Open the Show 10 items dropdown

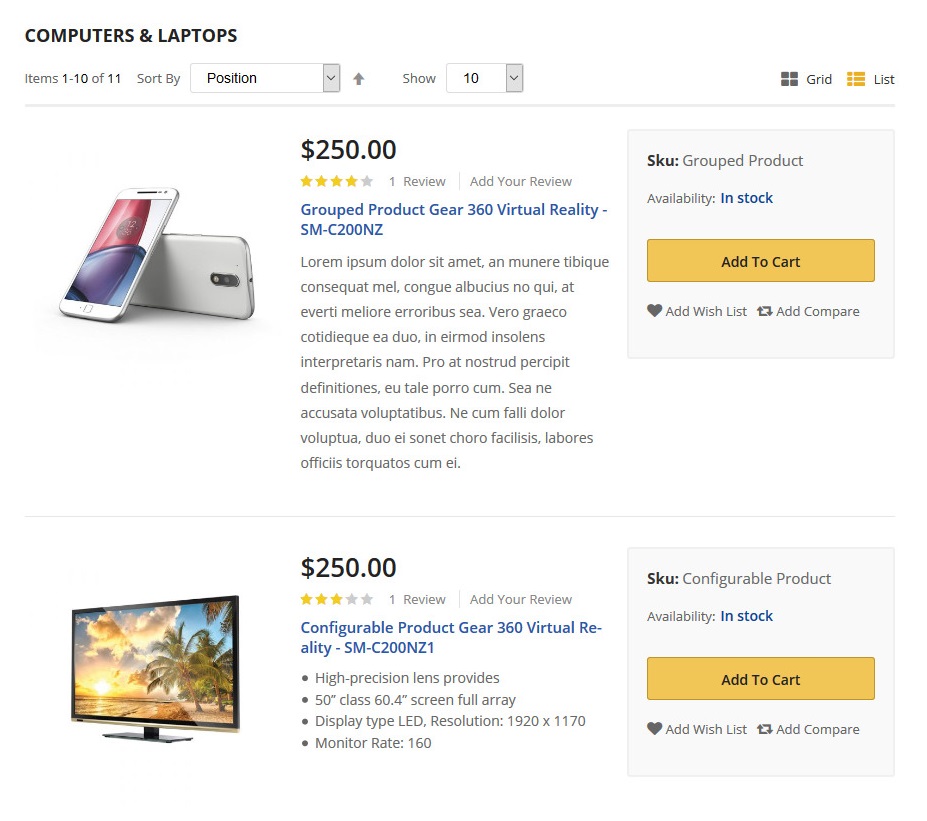(485, 78)
